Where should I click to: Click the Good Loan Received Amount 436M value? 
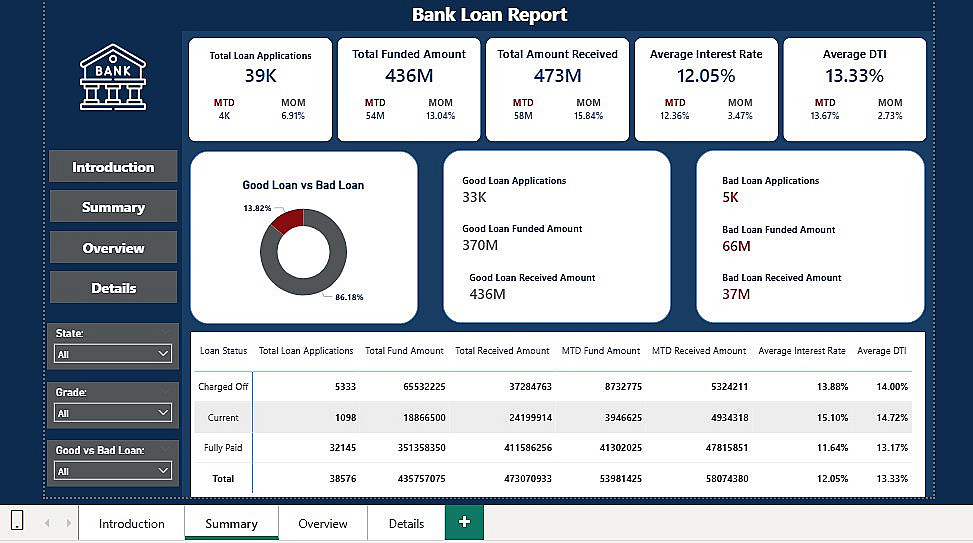click(x=487, y=294)
